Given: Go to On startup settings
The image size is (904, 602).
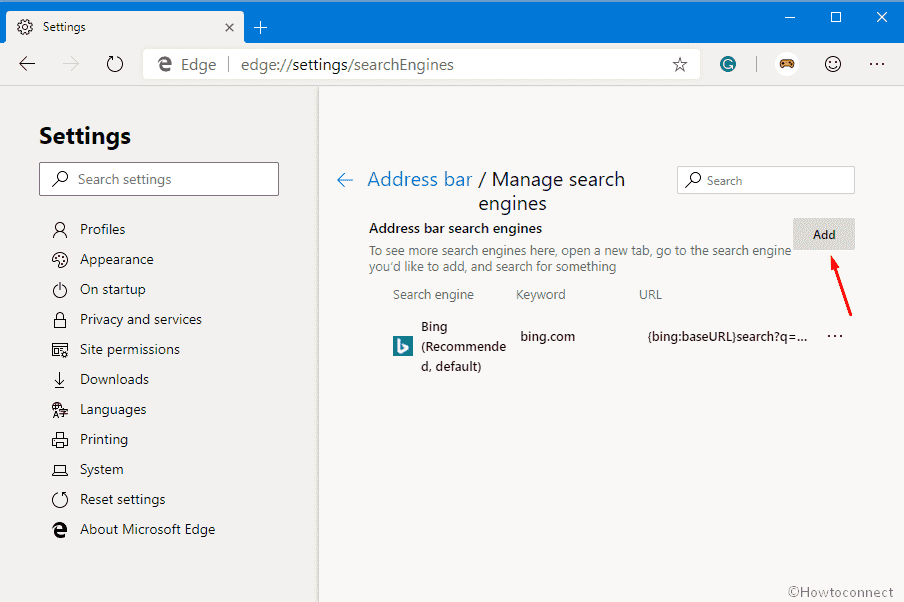Looking at the screenshot, I should (112, 289).
